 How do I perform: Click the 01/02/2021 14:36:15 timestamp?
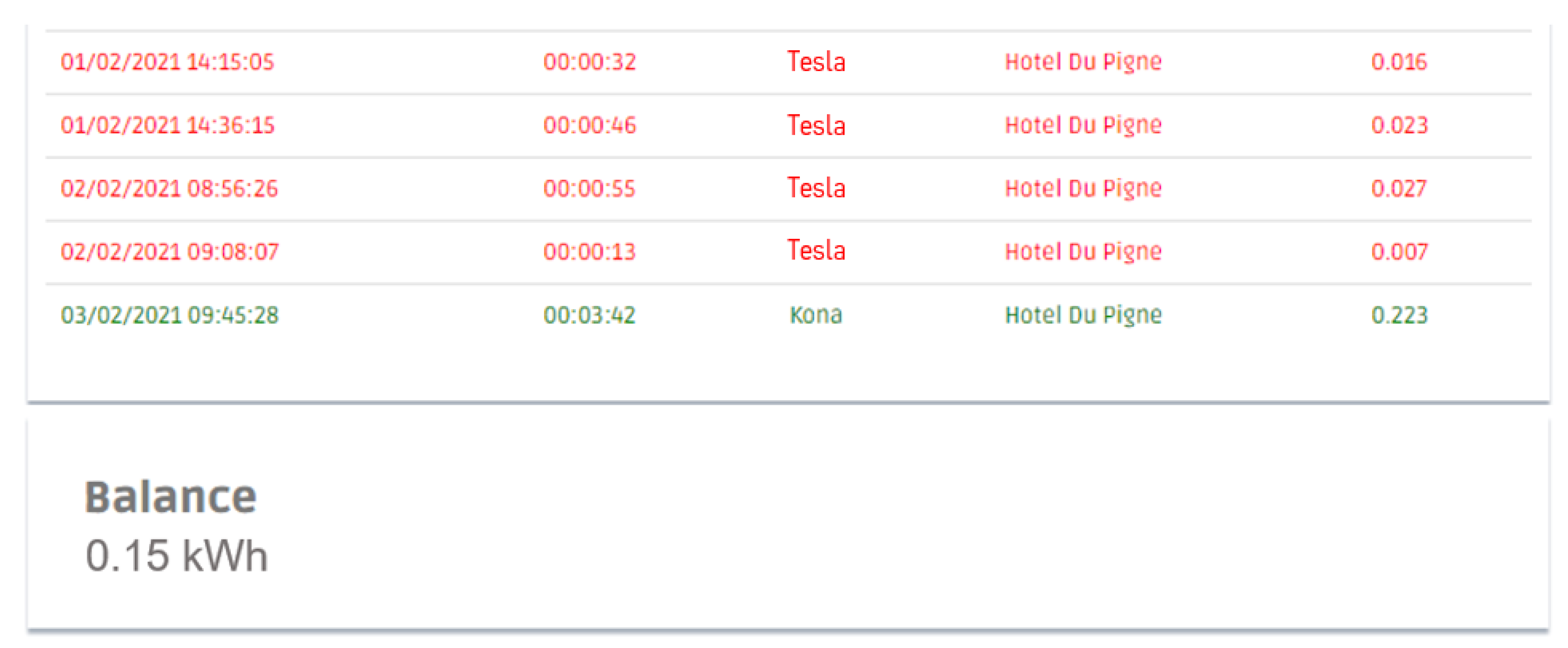(168, 125)
